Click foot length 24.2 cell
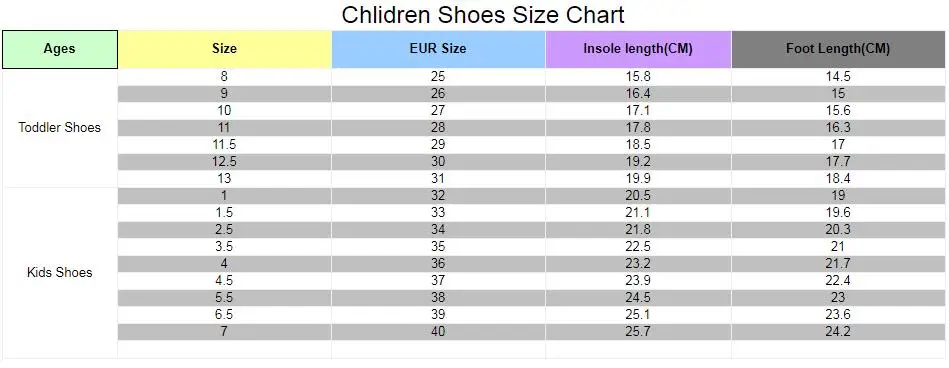 click(838, 331)
